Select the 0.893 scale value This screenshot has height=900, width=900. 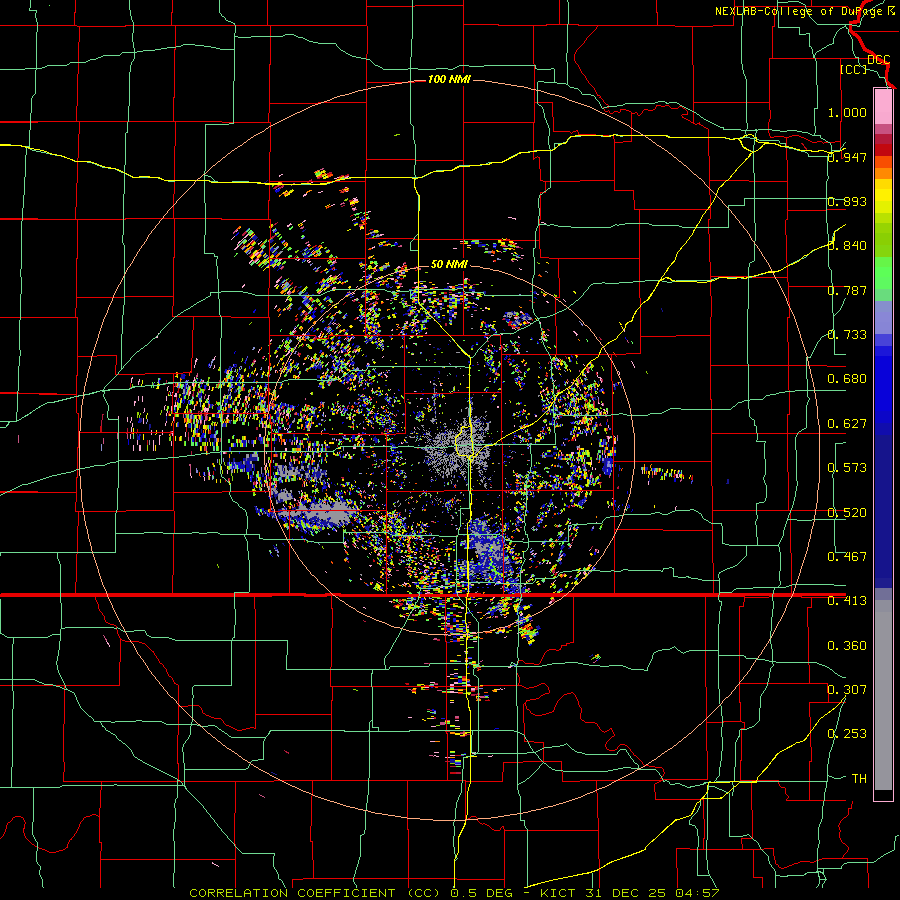[847, 201]
